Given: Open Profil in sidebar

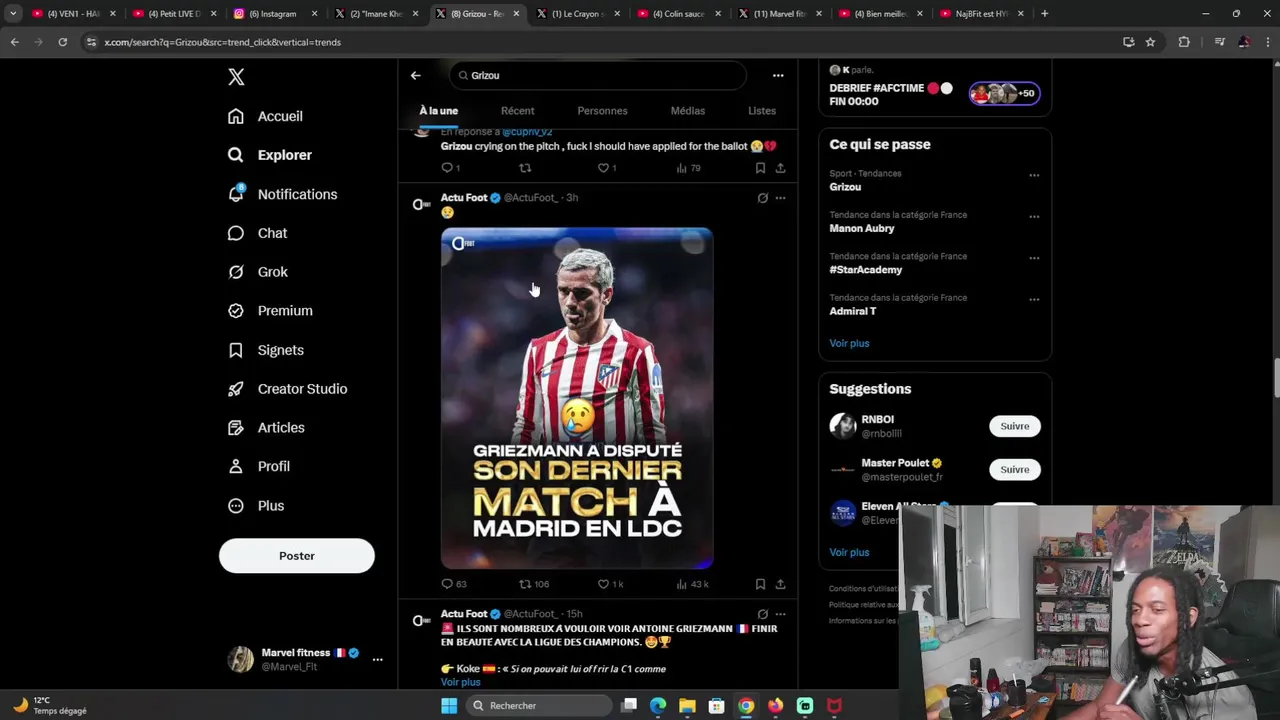Looking at the screenshot, I should tap(258, 467).
